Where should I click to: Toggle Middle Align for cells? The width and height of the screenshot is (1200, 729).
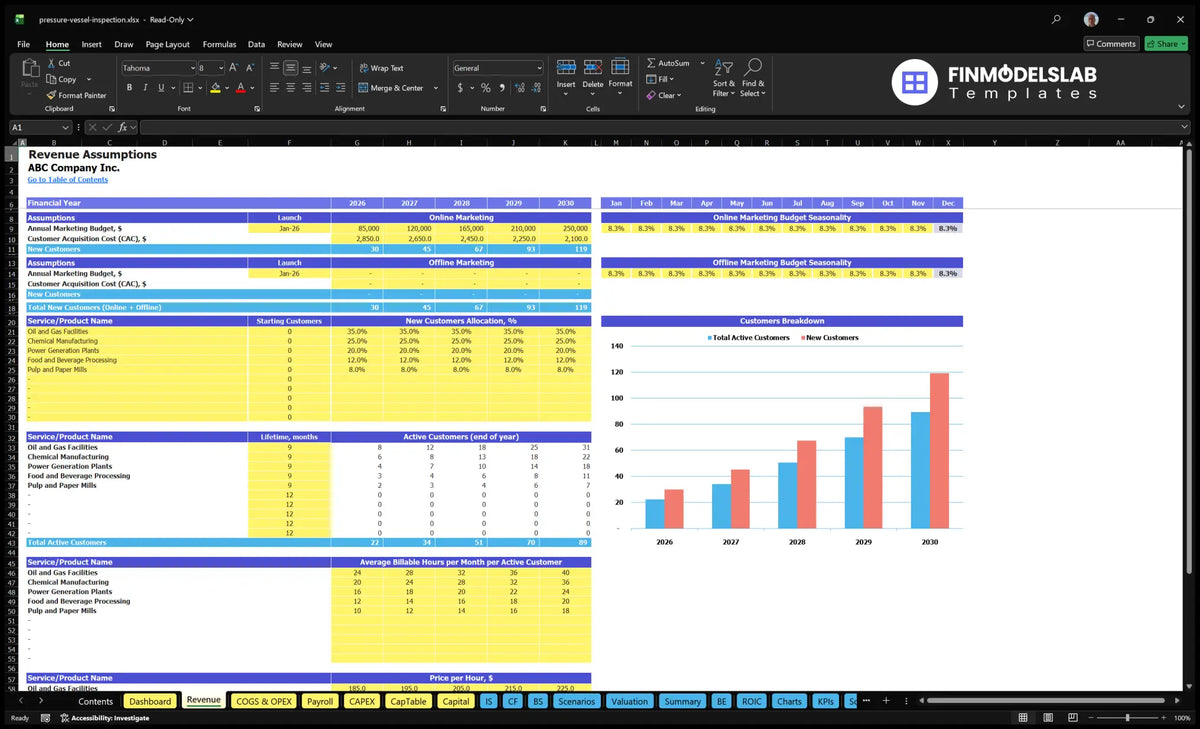(x=290, y=68)
